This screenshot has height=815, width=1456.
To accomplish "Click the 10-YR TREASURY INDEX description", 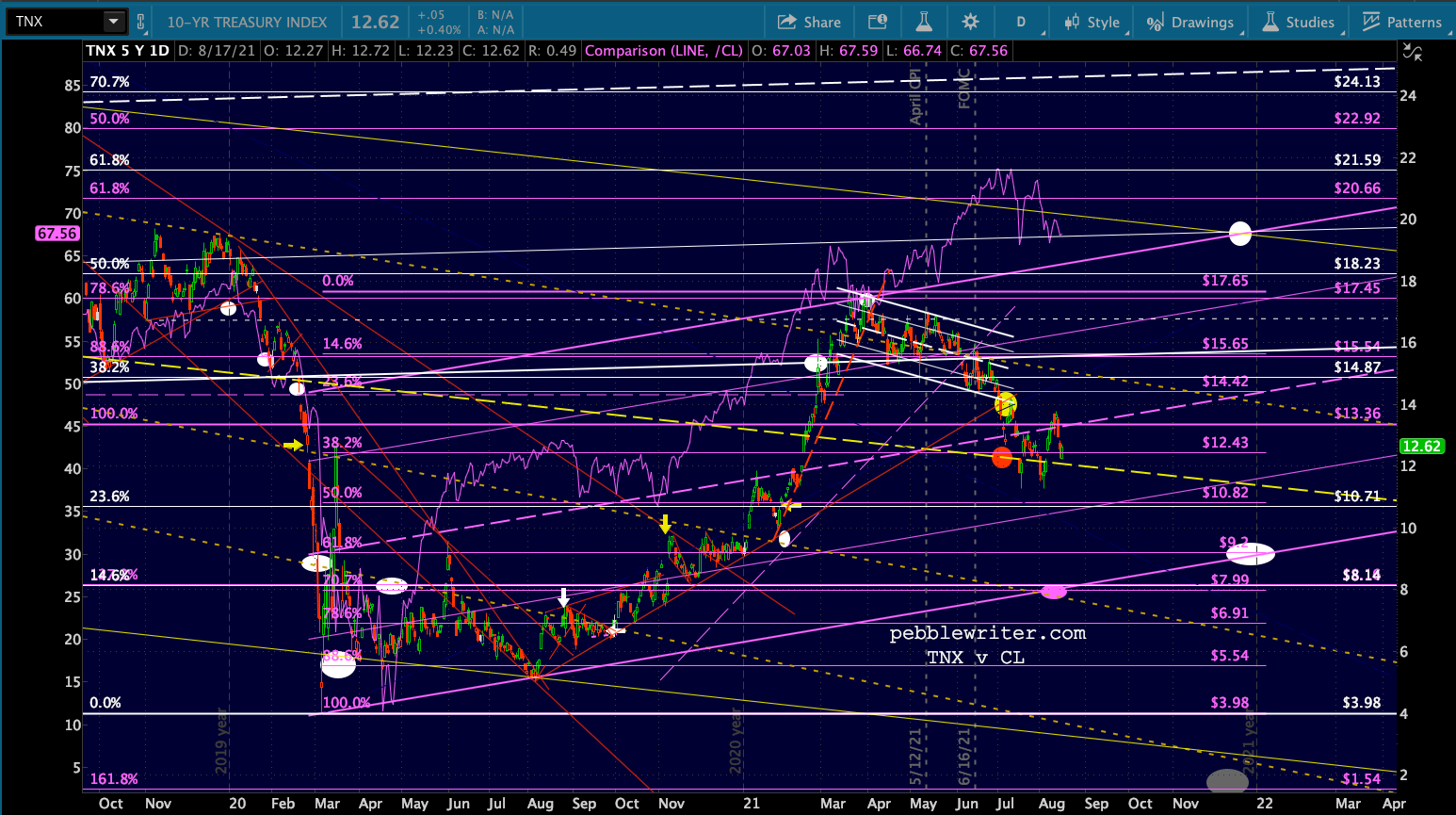I will point(248,22).
